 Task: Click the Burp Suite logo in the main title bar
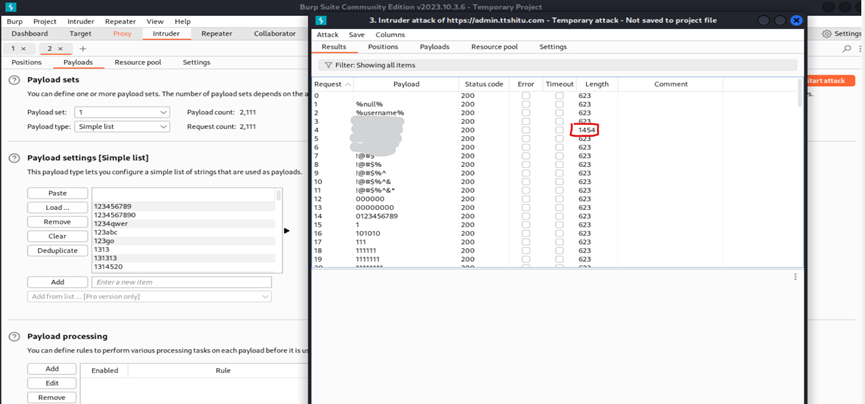click(x=11, y=7)
